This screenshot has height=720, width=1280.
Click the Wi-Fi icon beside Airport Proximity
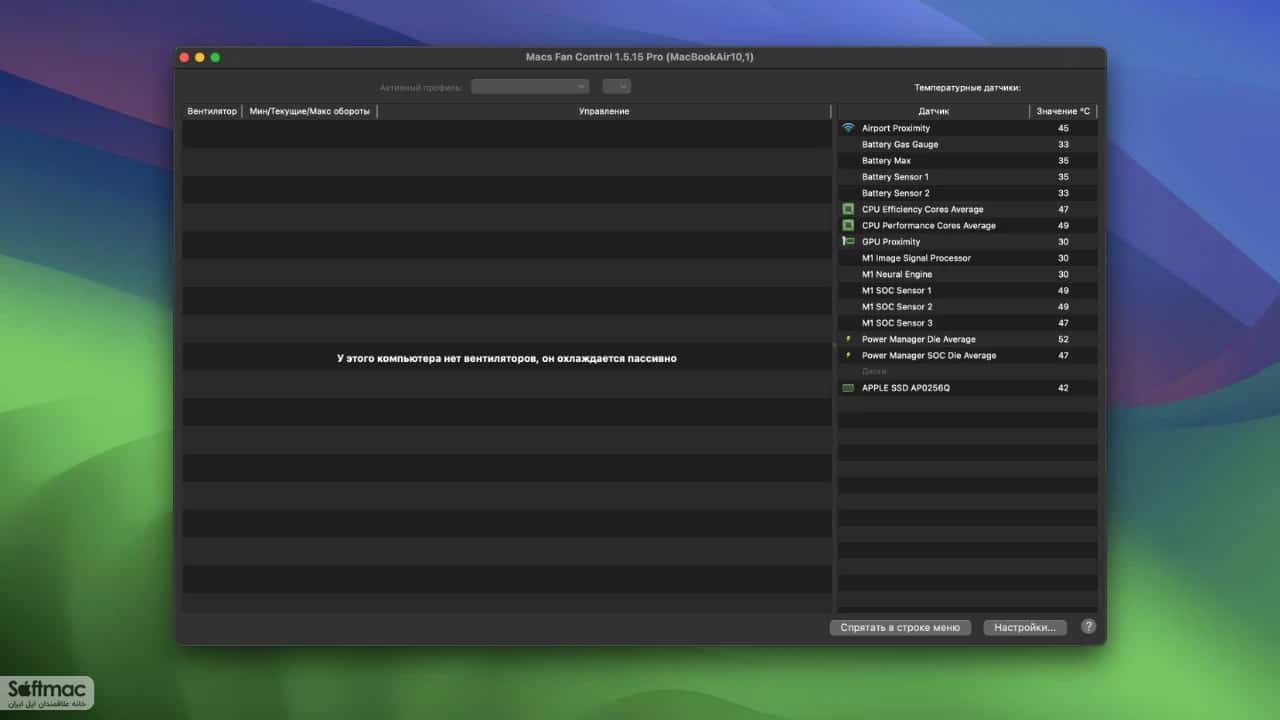click(x=848, y=128)
